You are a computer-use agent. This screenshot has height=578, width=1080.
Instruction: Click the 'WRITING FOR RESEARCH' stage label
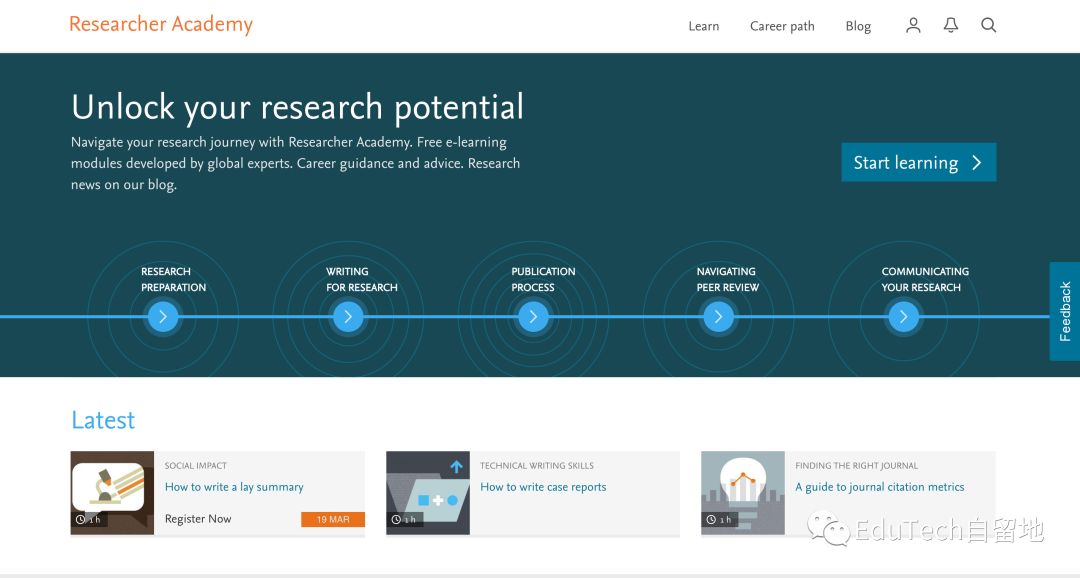362,279
